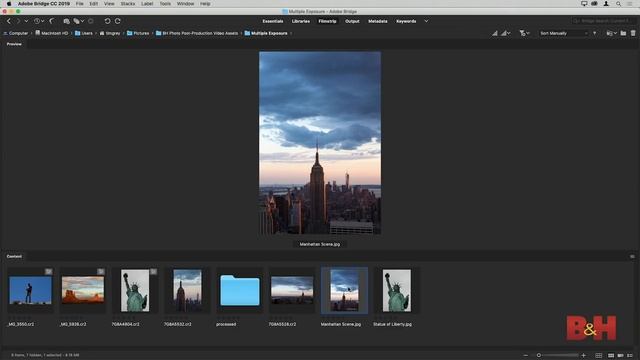Viewport: 640px width, 360px height.
Task: Switch to the Keywords workspace
Action: point(406,21)
